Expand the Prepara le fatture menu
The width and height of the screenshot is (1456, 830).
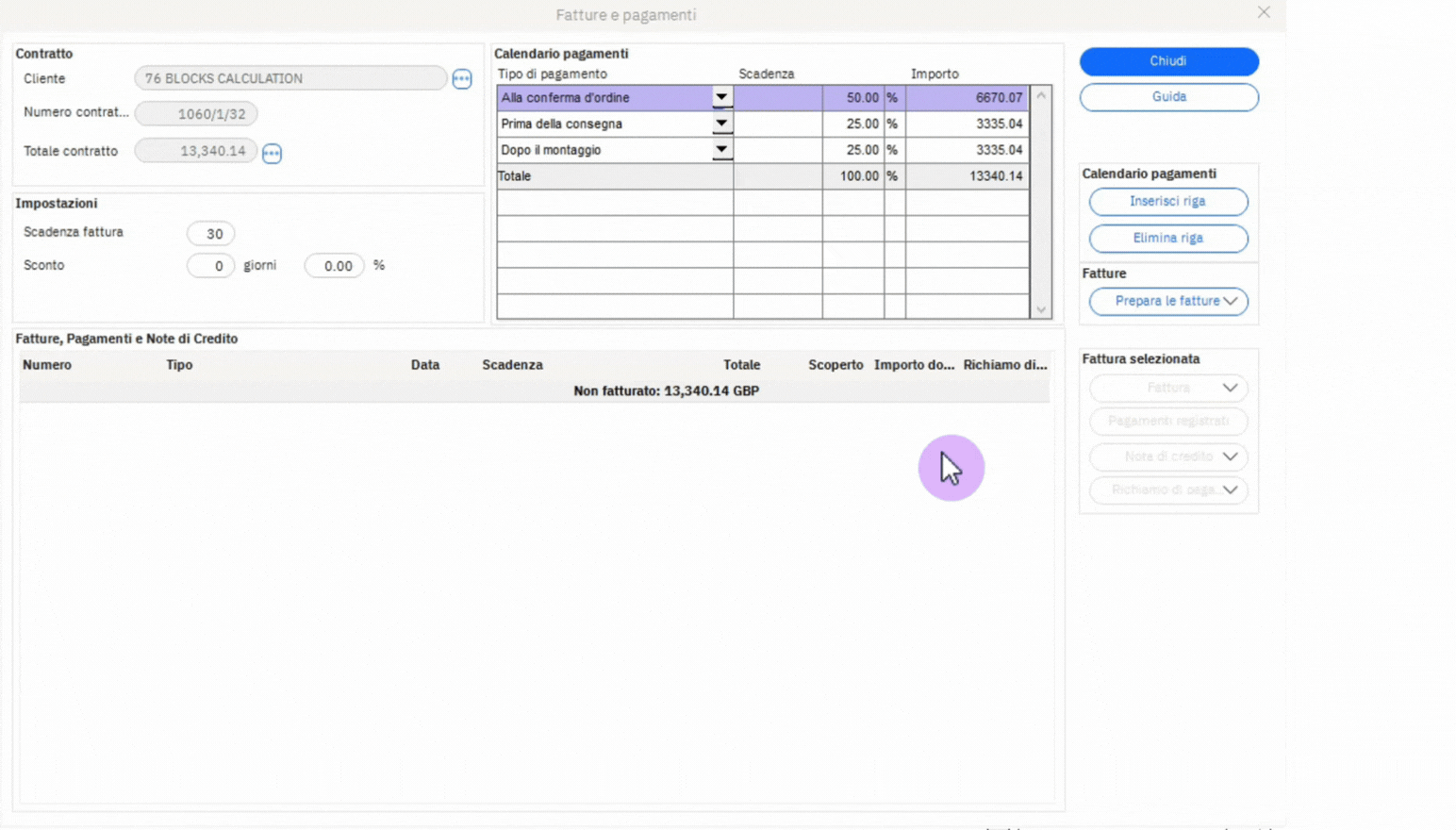point(1168,301)
